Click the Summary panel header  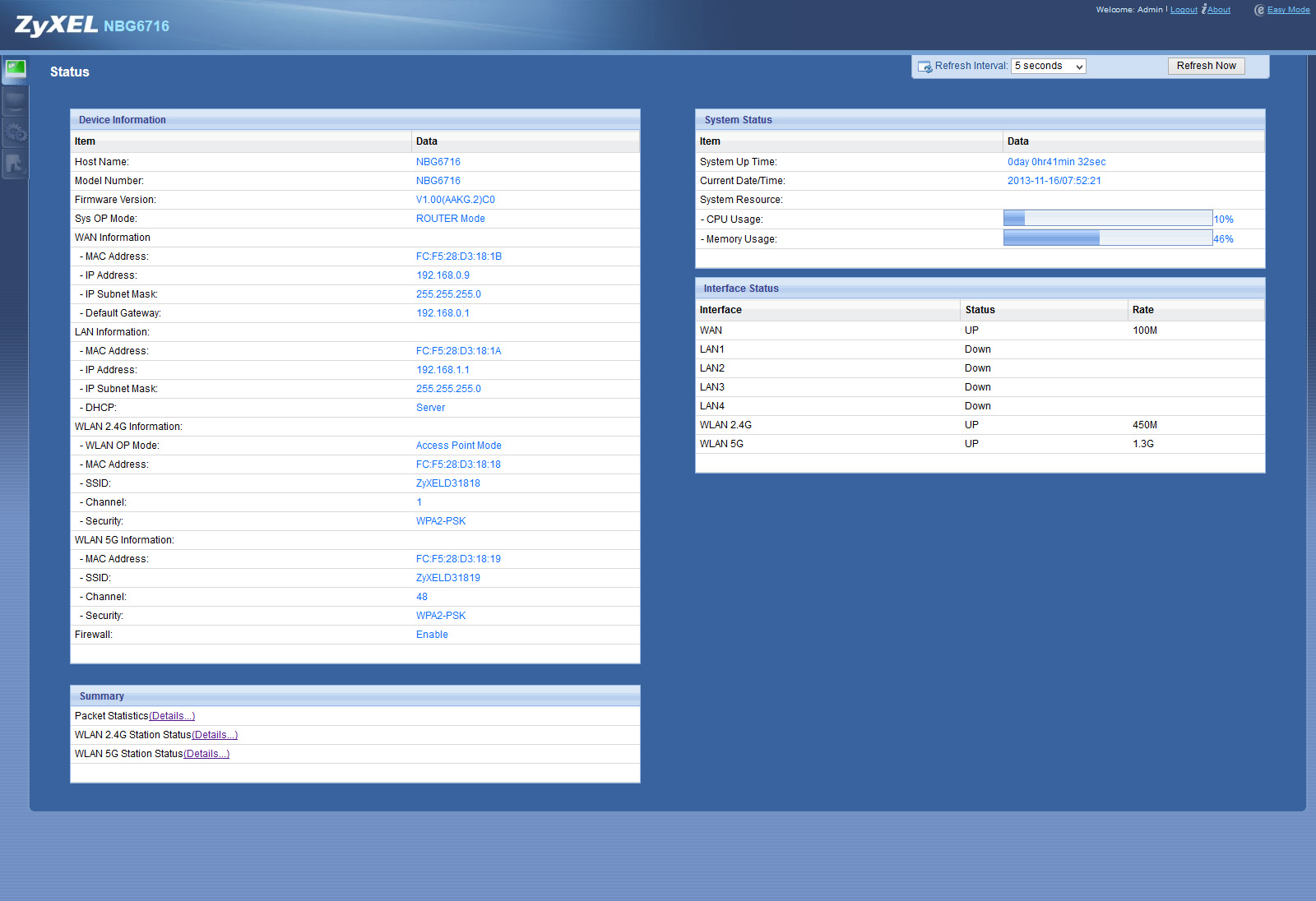[x=355, y=695]
